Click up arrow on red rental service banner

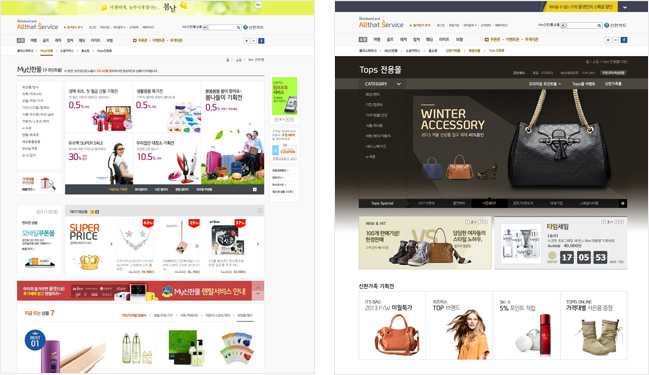pos(258,287)
